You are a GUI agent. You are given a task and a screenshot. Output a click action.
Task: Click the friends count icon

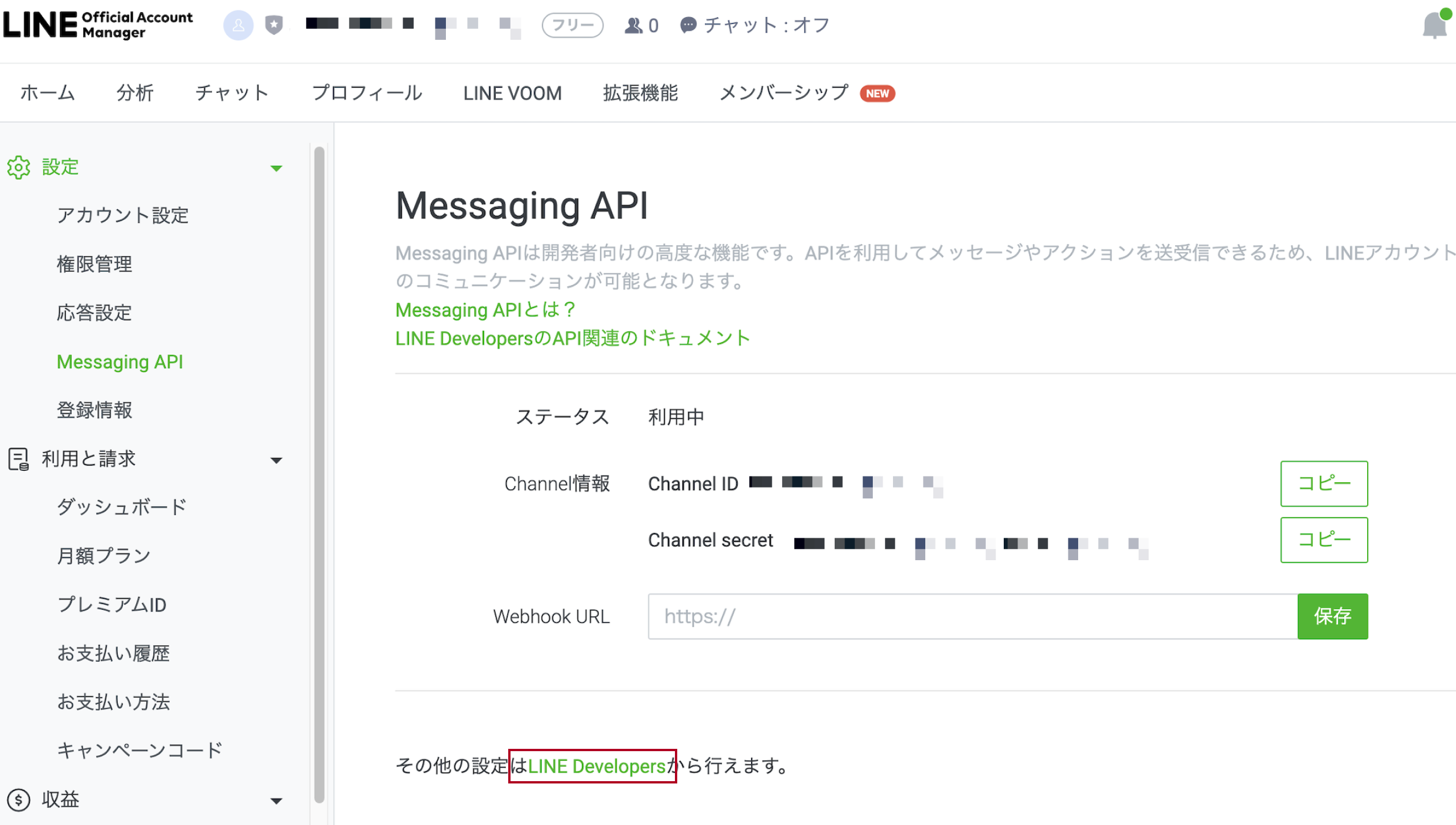(x=633, y=25)
